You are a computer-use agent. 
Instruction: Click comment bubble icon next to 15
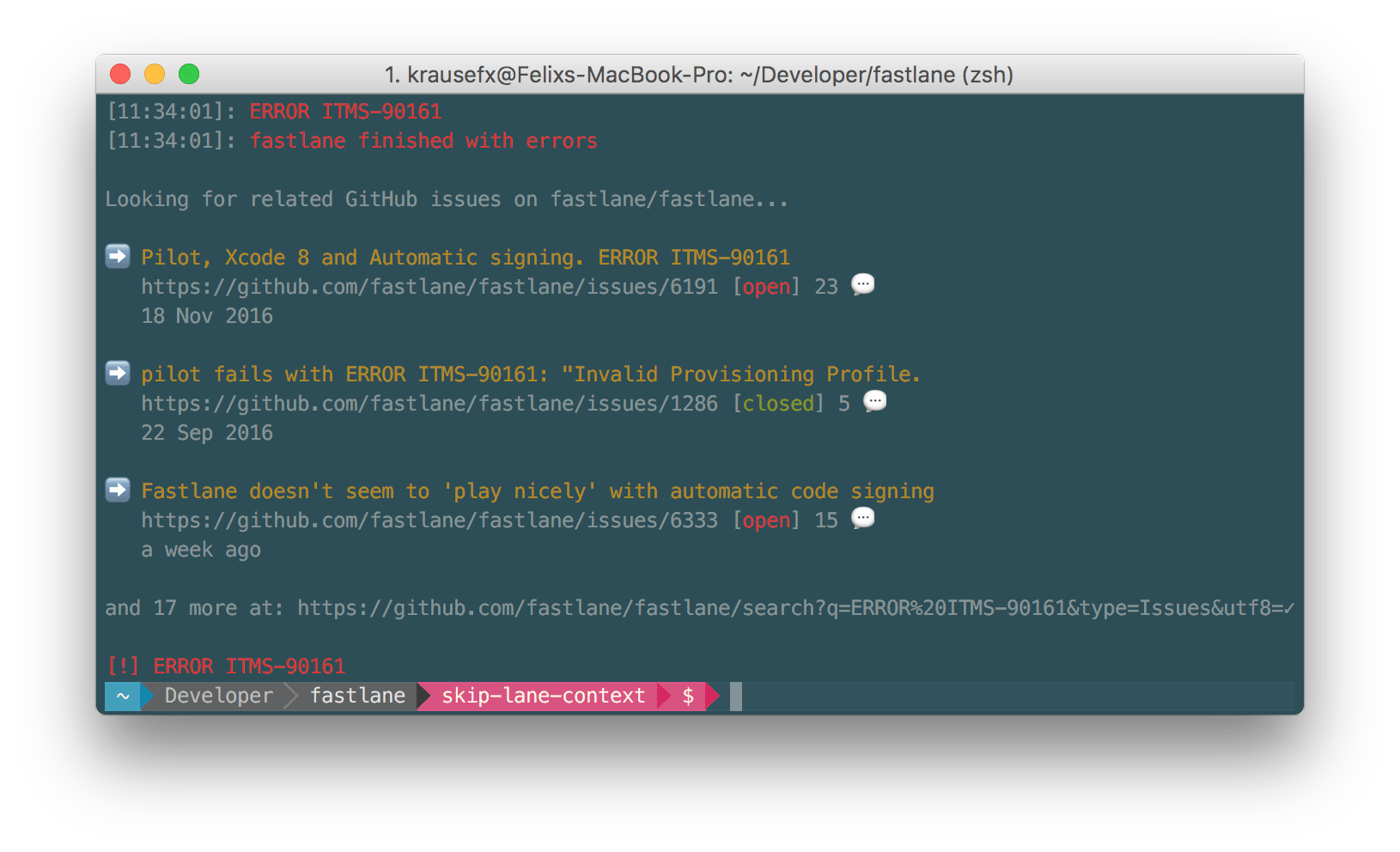click(x=863, y=518)
